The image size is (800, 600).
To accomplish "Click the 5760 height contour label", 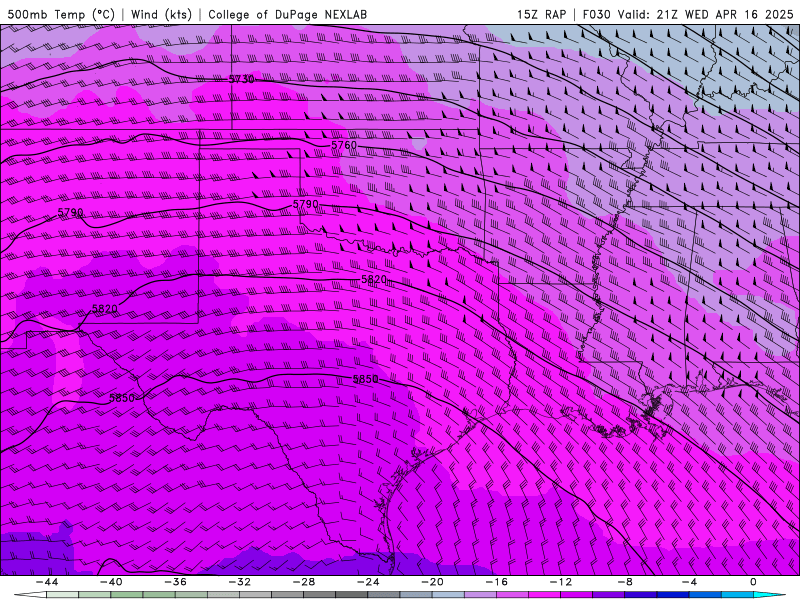I will pyautogui.click(x=344, y=145).
